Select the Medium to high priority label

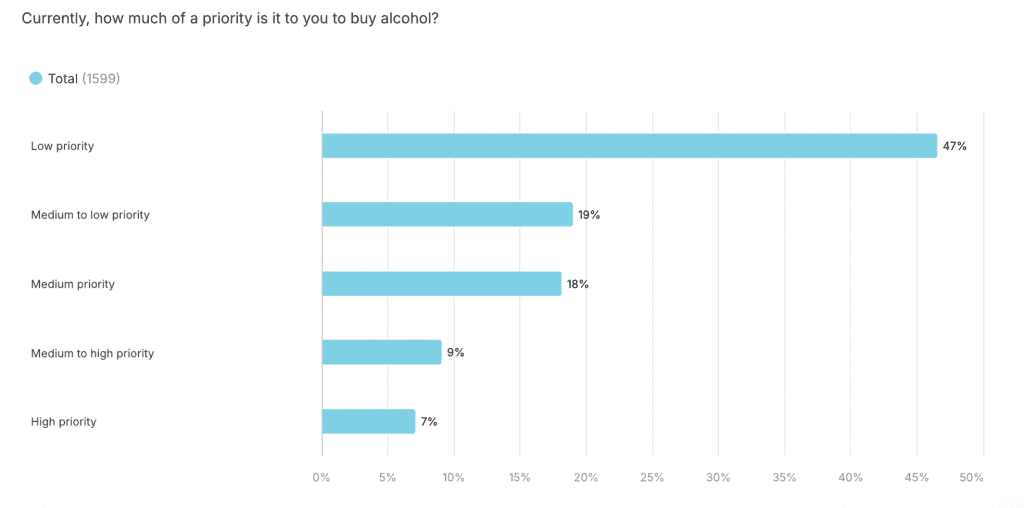tap(92, 353)
